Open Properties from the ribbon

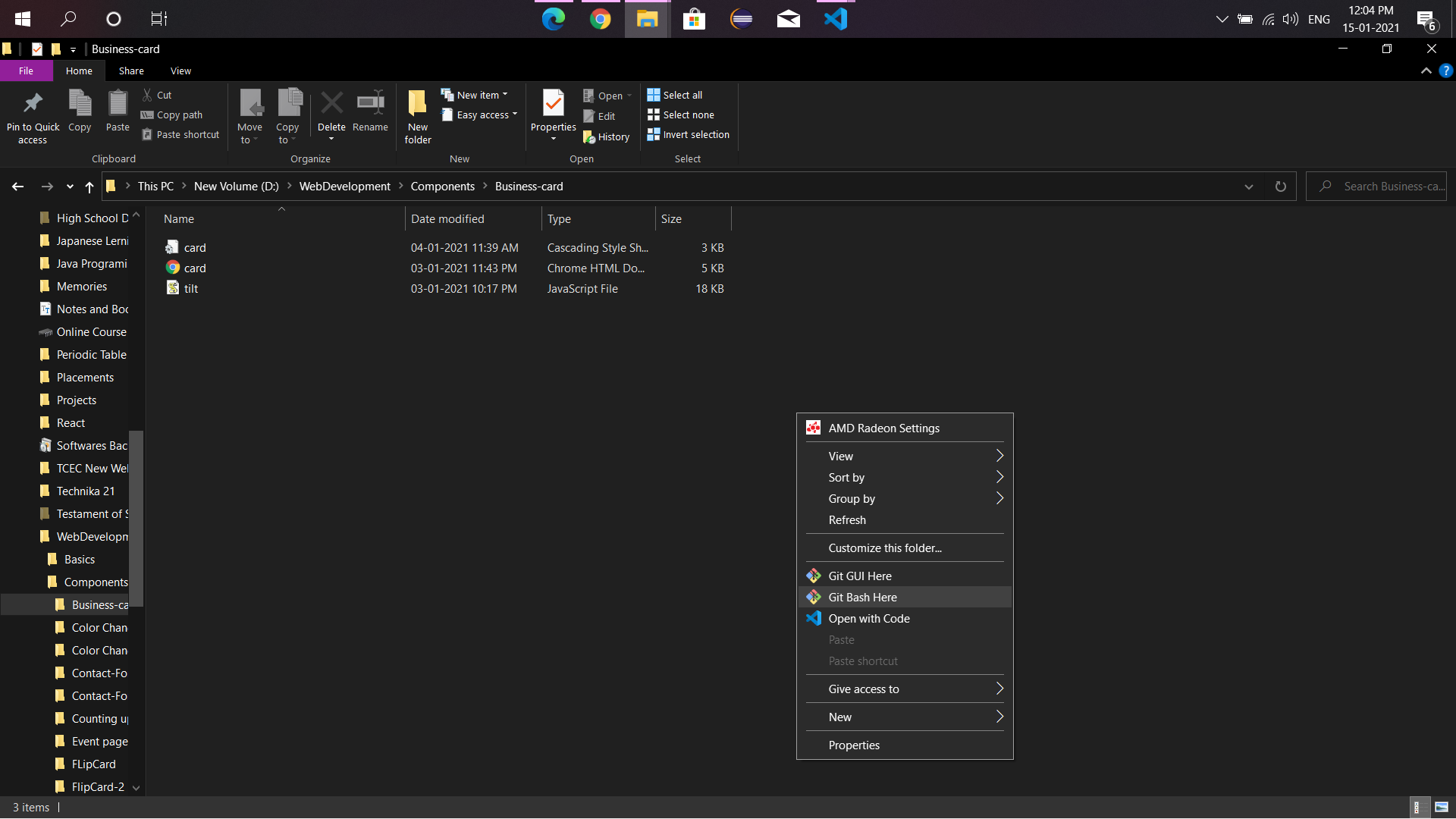[x=553, y=104]
